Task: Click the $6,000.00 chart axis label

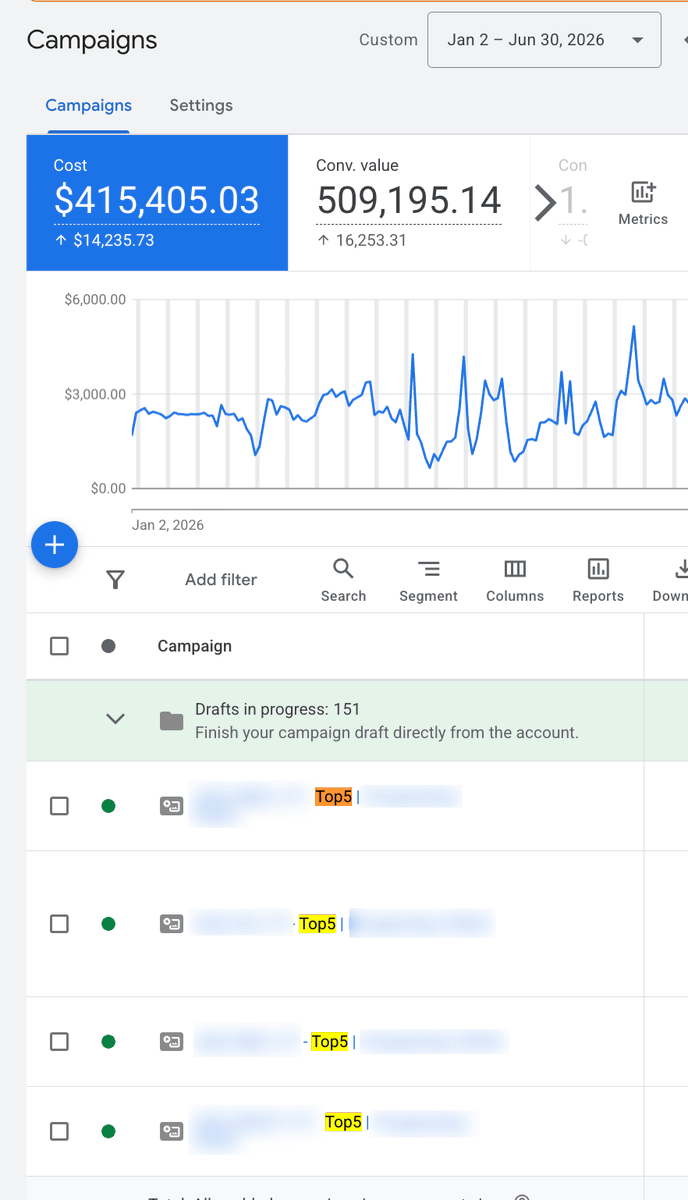Action: tap(95, 299)
